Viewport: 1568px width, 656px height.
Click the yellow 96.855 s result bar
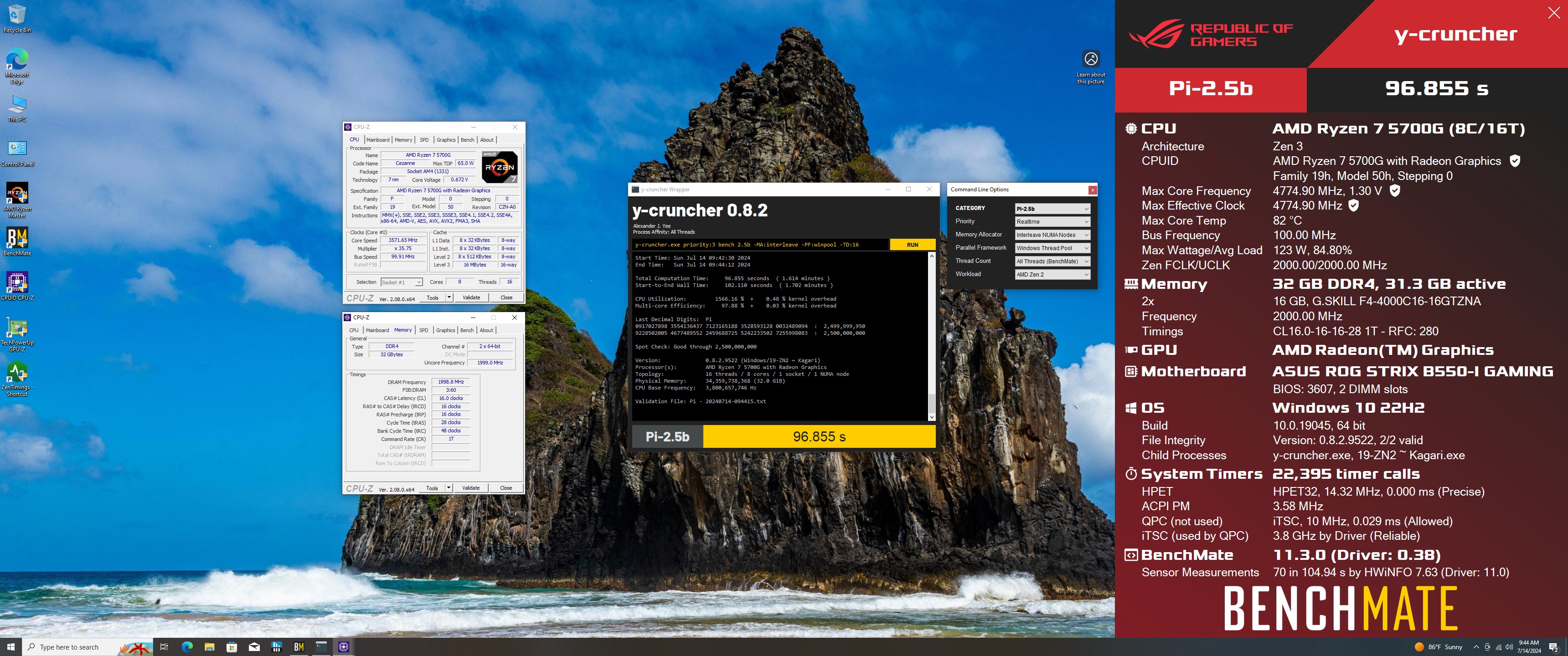(819, 436)
